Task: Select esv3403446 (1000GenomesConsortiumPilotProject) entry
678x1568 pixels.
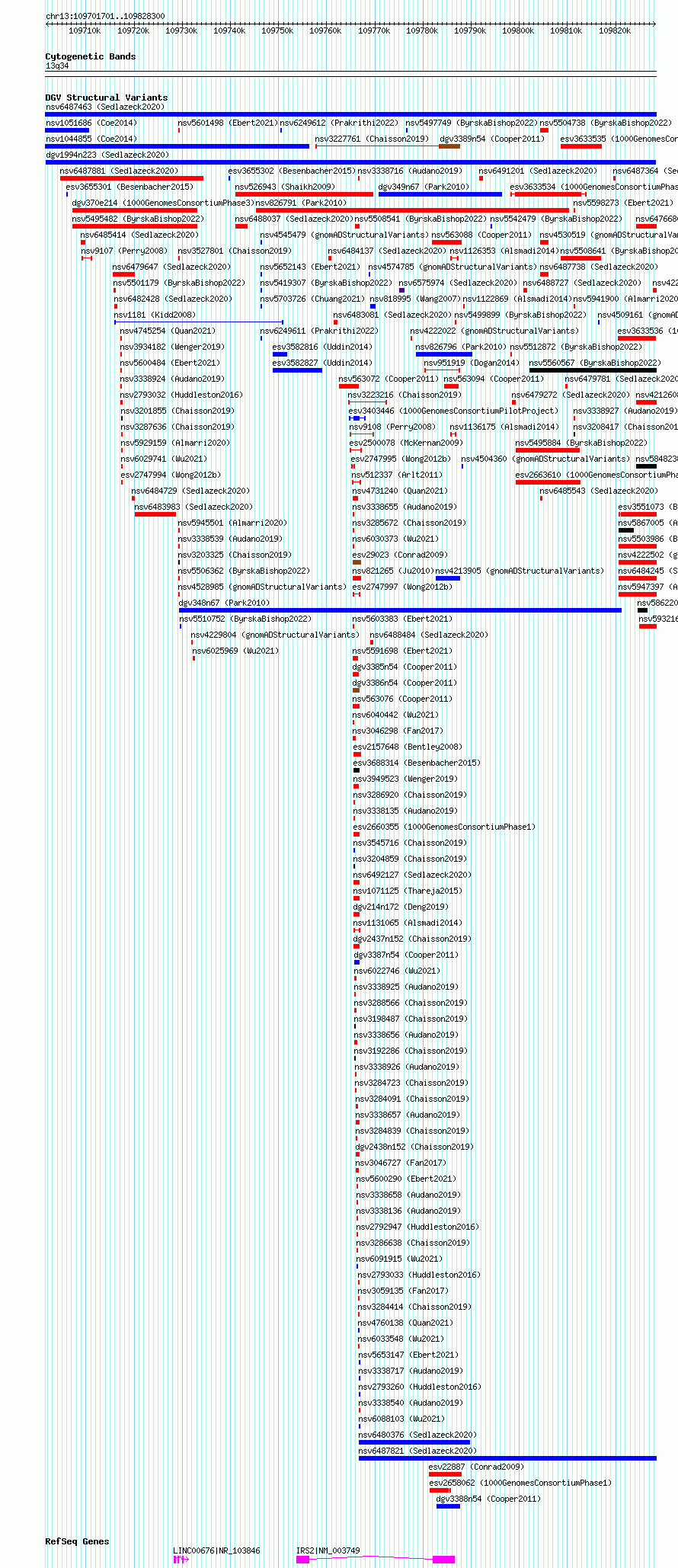Action: pyautogui.click(x=453, y=411)
